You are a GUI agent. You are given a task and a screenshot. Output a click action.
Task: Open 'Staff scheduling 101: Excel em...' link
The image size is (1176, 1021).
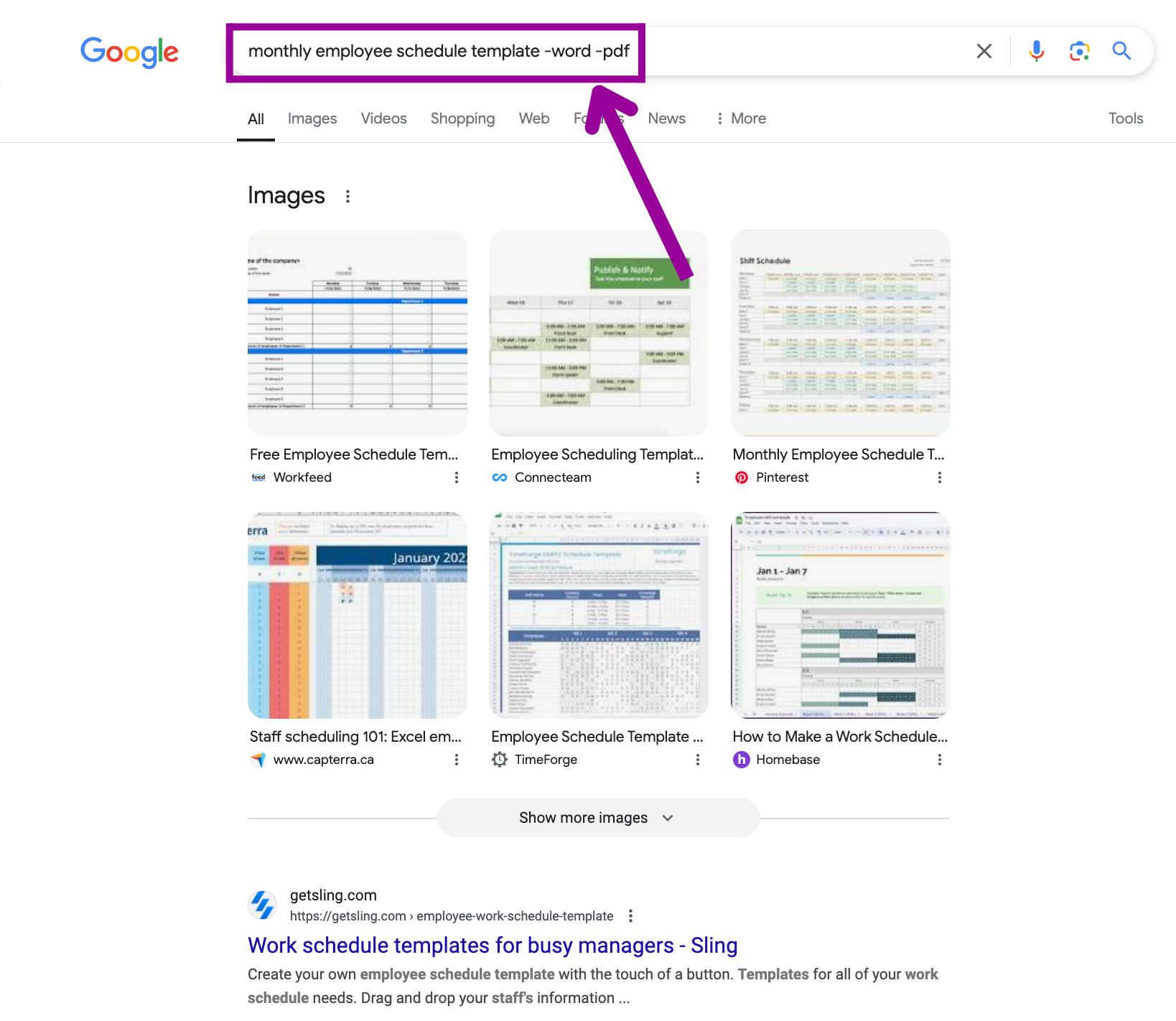tap(355, 737)
